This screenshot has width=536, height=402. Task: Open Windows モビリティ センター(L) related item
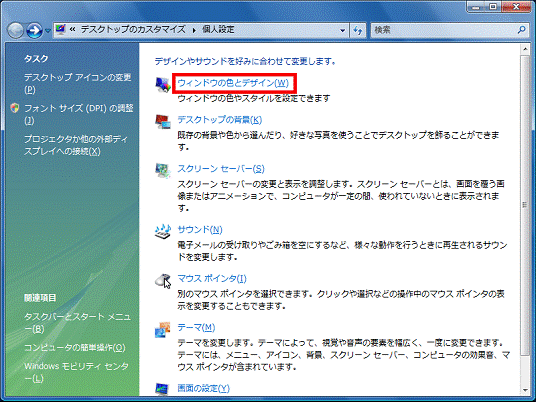tap(76, 372)
